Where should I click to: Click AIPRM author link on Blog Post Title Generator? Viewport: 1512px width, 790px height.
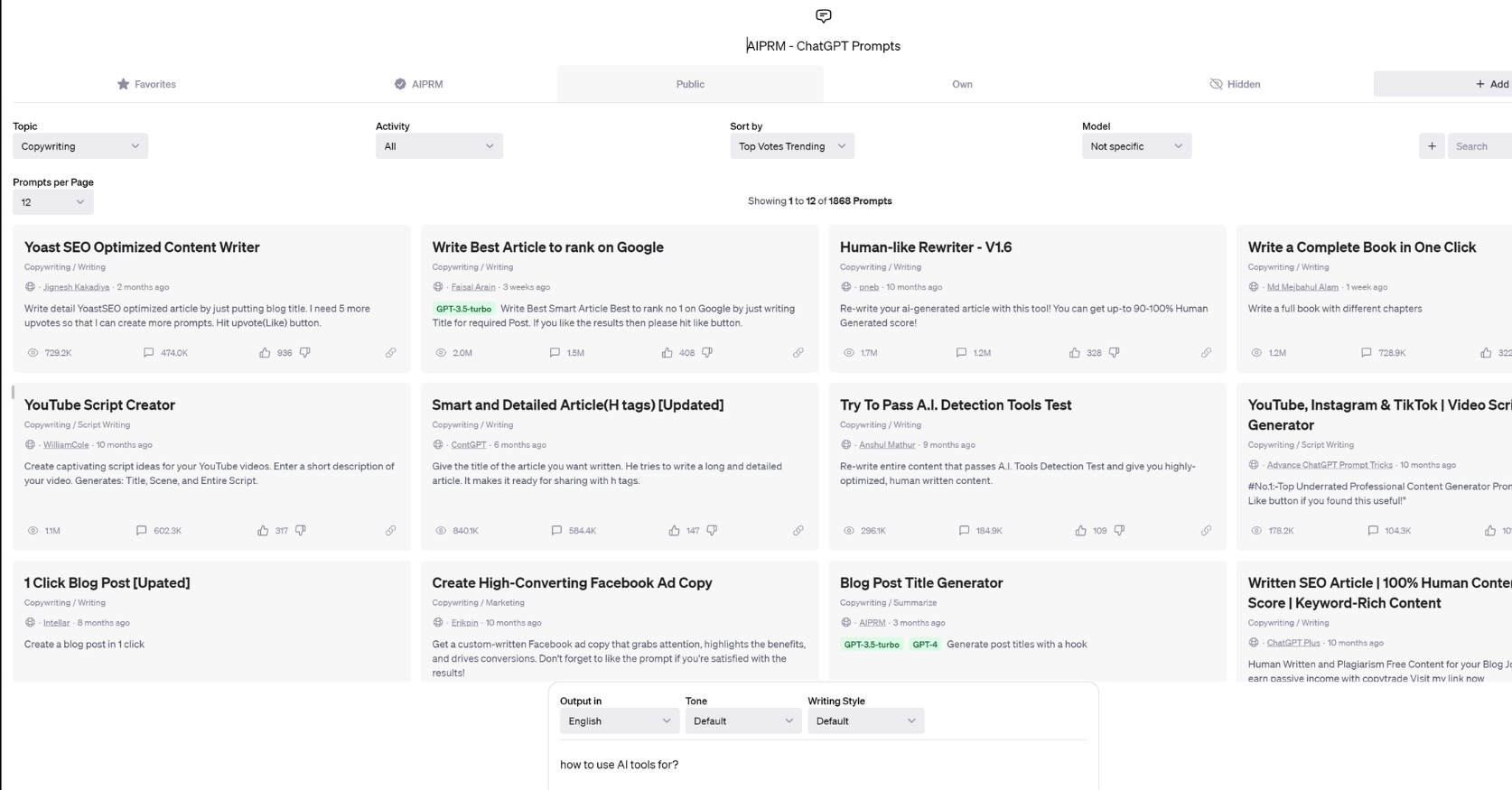(873, 623)
